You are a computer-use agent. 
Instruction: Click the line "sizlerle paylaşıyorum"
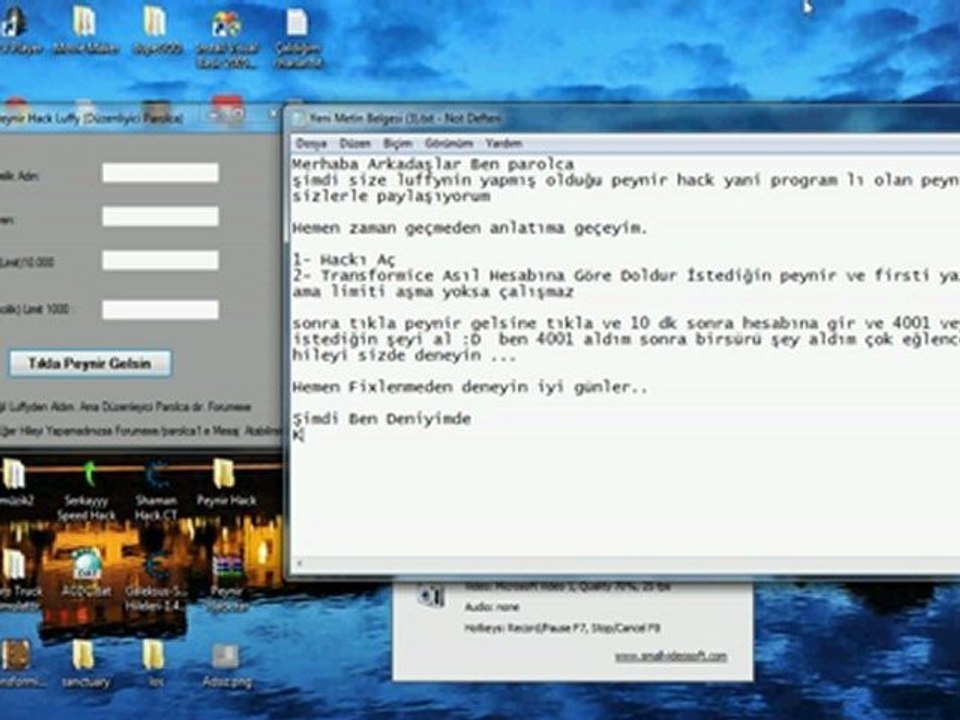tap(391, 196)
